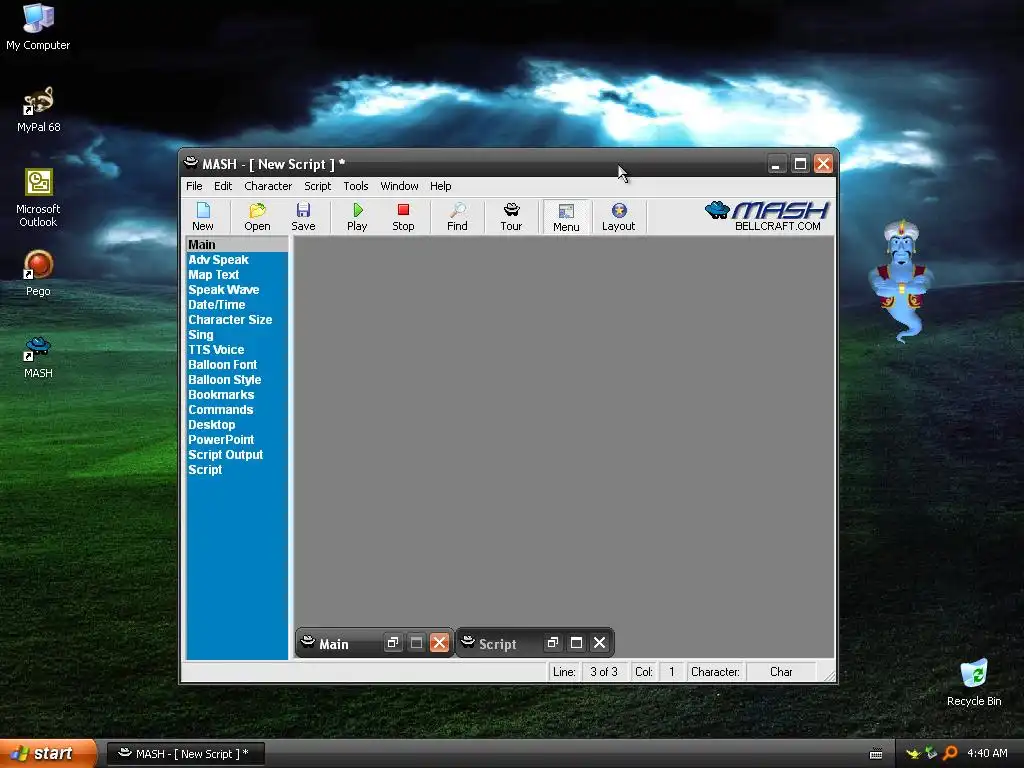Viewport: 1024px width, 768px height.
Task: Click the MASH Bellcraft.com logo
Action: coord(767,216)
